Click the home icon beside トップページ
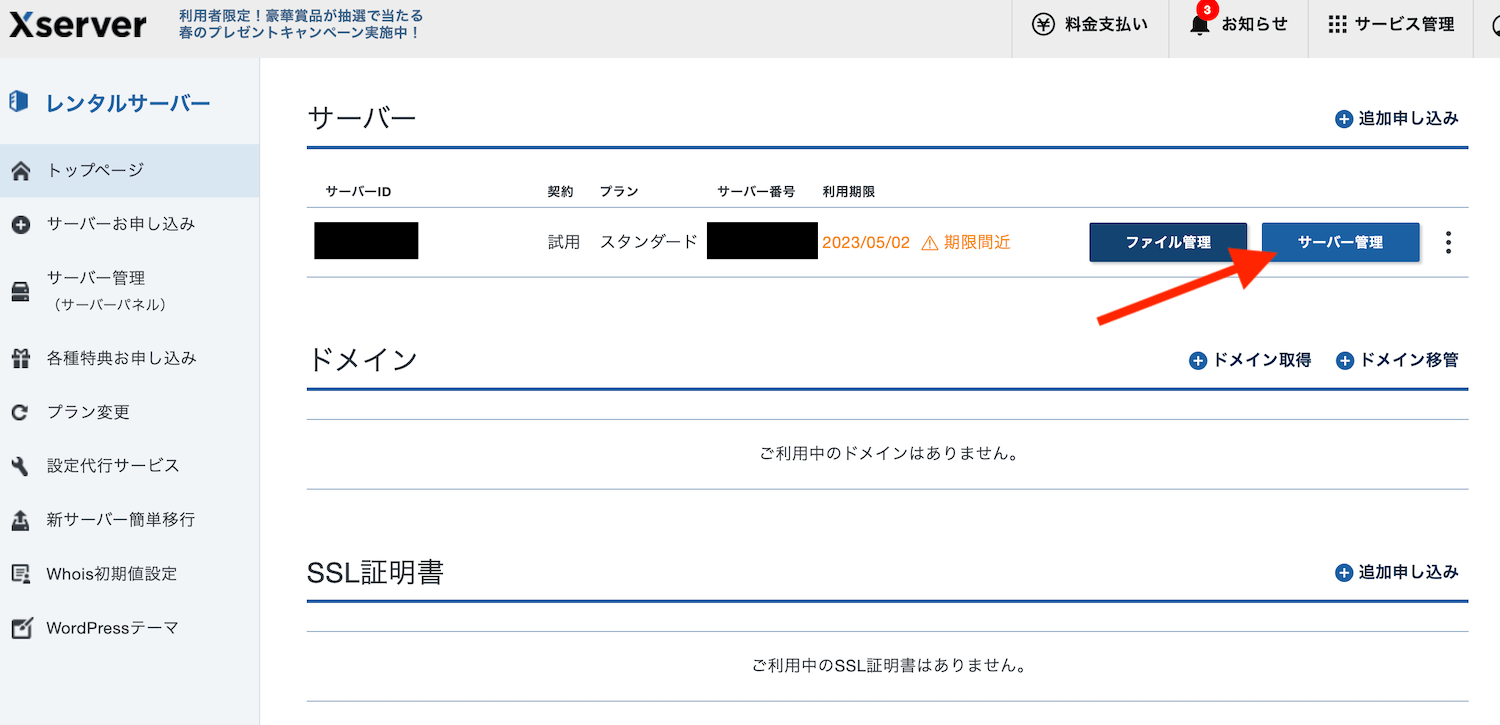Image resolution: width=1500 pixels, height=725 pixels. click(x=18, y=170)
